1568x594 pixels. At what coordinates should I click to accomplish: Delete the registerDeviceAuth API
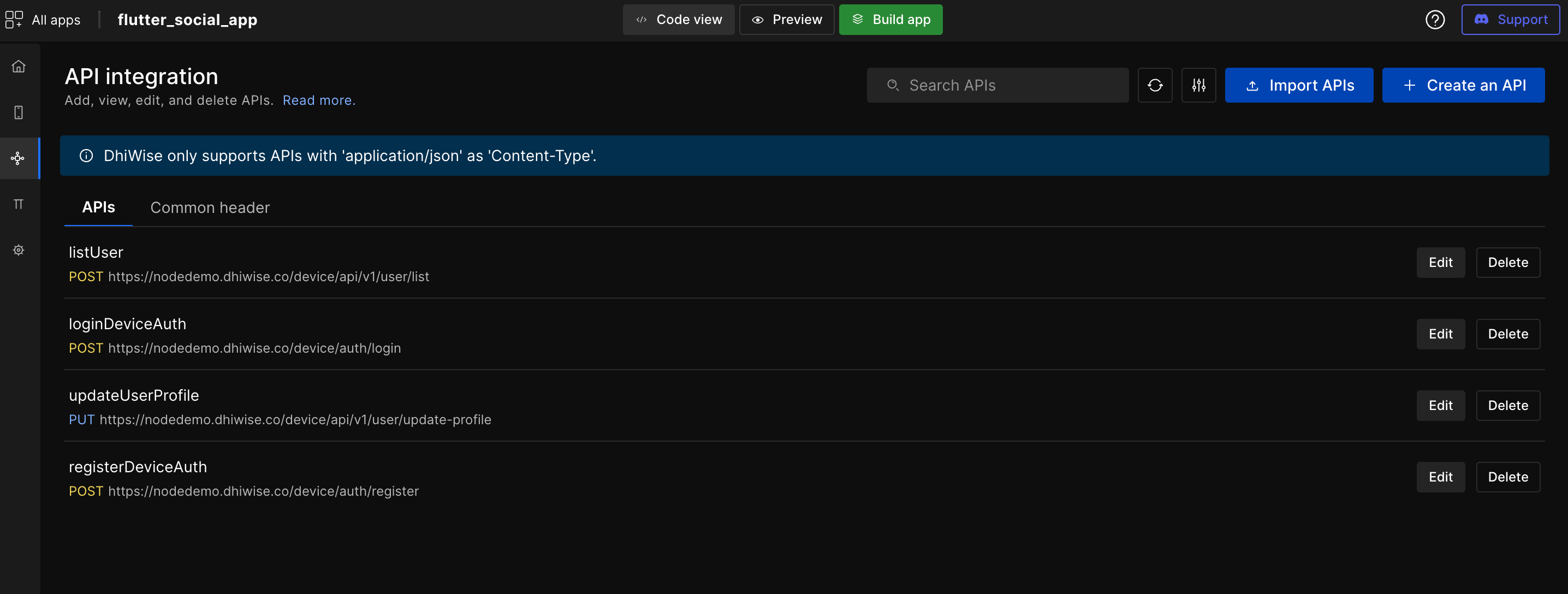pyautogui.click(x=1508, y=477)
